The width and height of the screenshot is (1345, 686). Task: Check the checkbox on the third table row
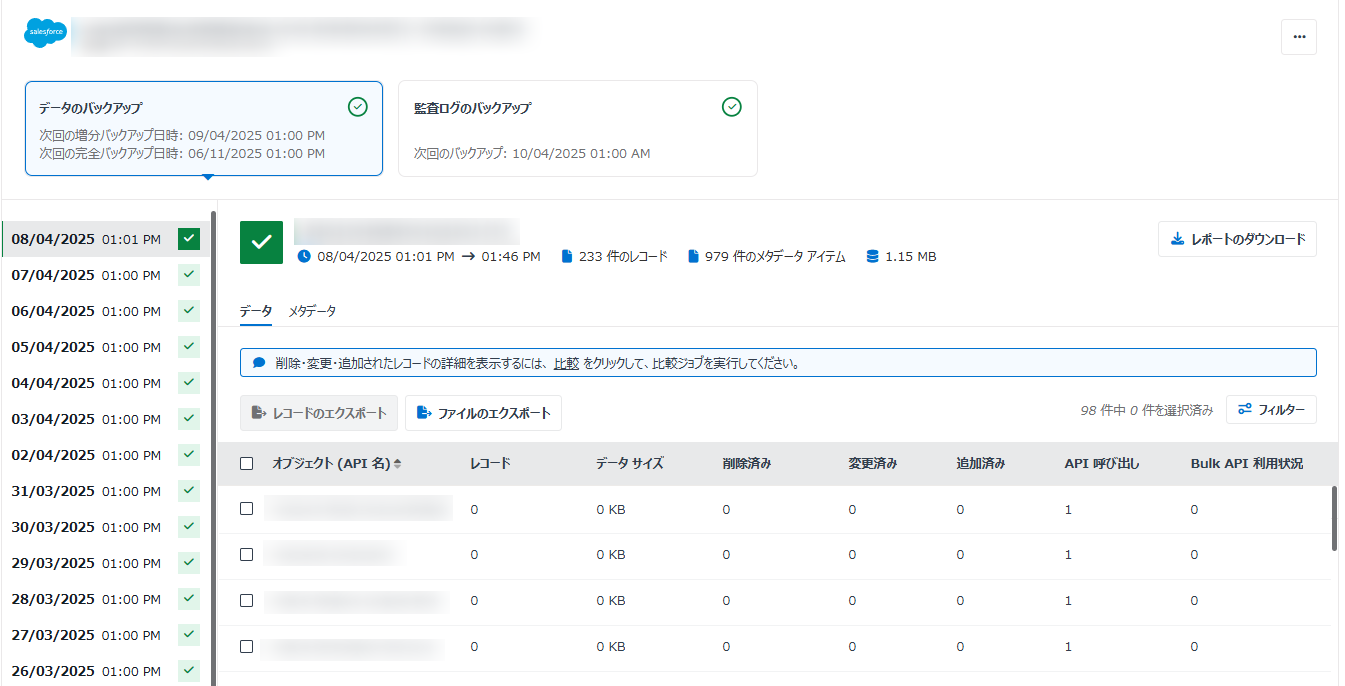click(x=246, y=599)
